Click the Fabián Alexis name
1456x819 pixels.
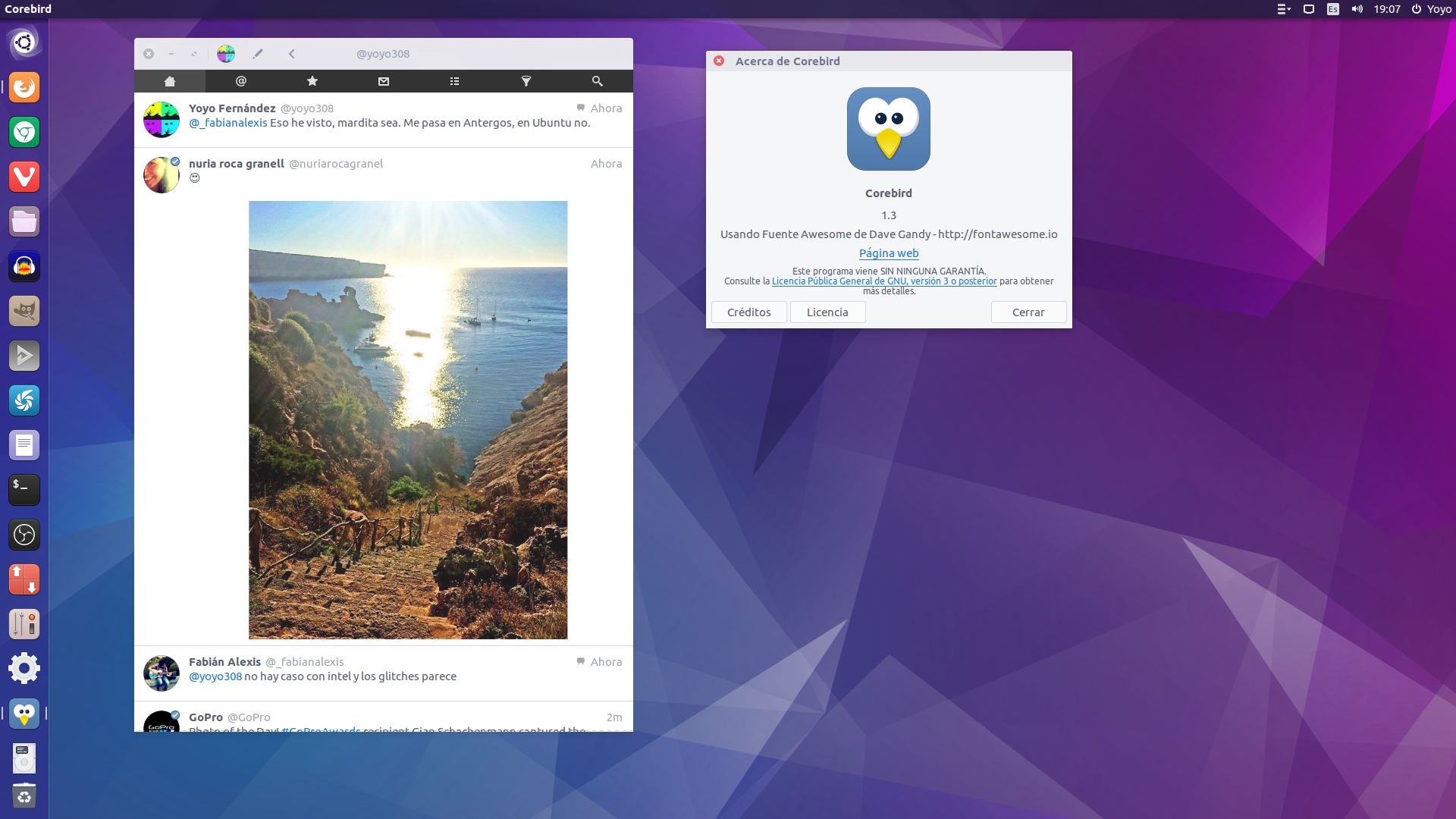pyautogui.click(x=224, y=662)
